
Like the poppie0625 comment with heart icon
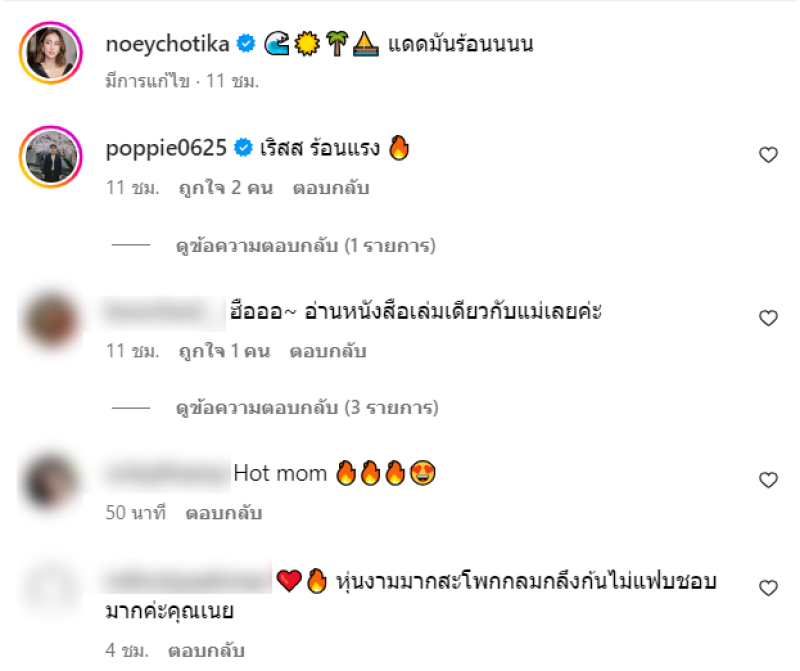pyautogui.click(x=768, y=155)
